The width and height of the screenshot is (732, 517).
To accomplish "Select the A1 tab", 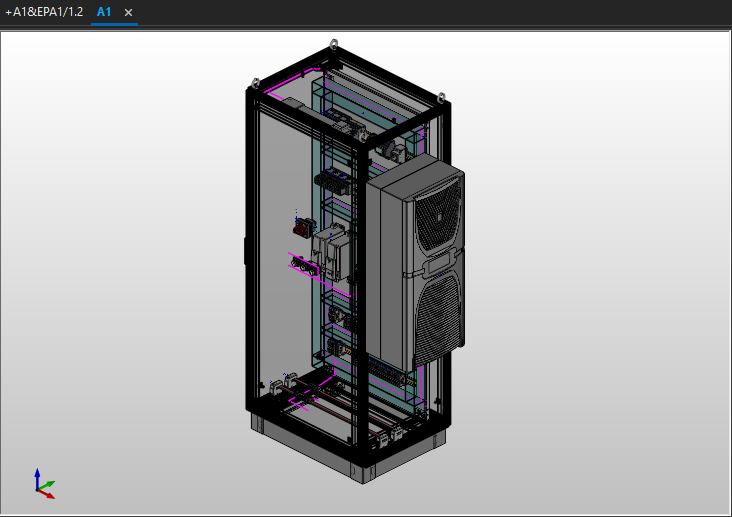I will pos(104,12).
